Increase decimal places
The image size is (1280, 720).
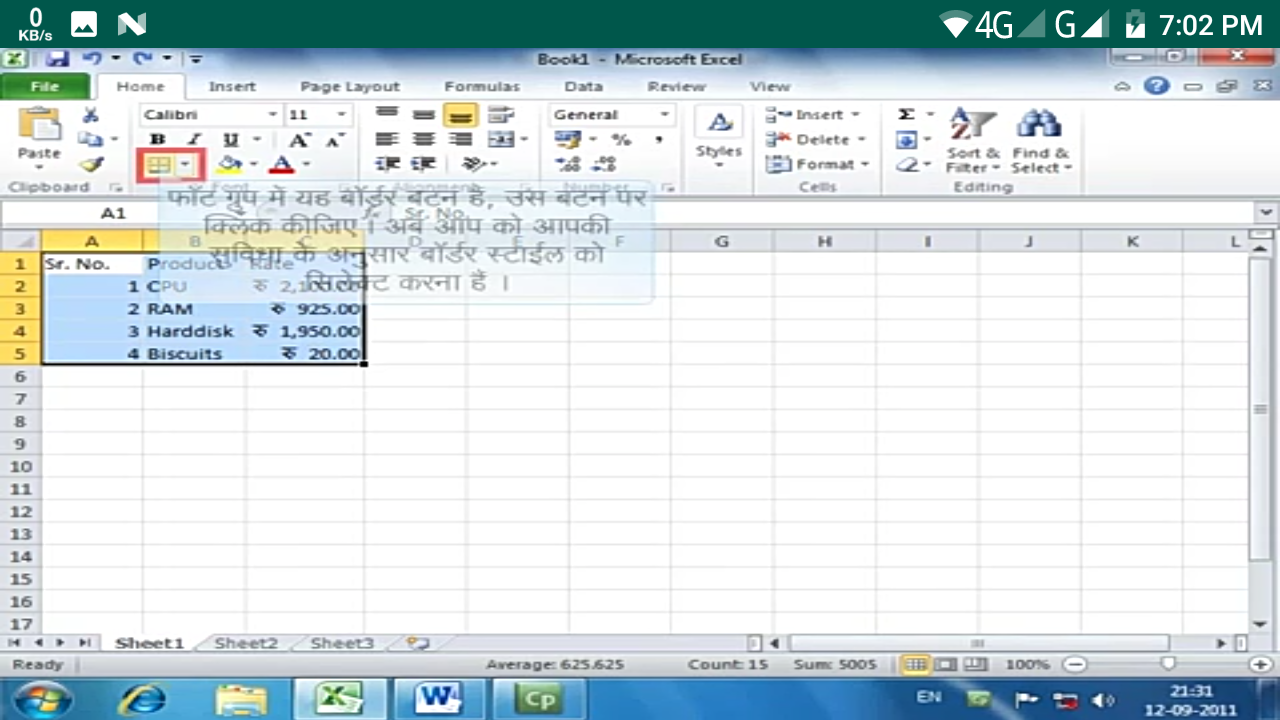click(x=568, y=164)
